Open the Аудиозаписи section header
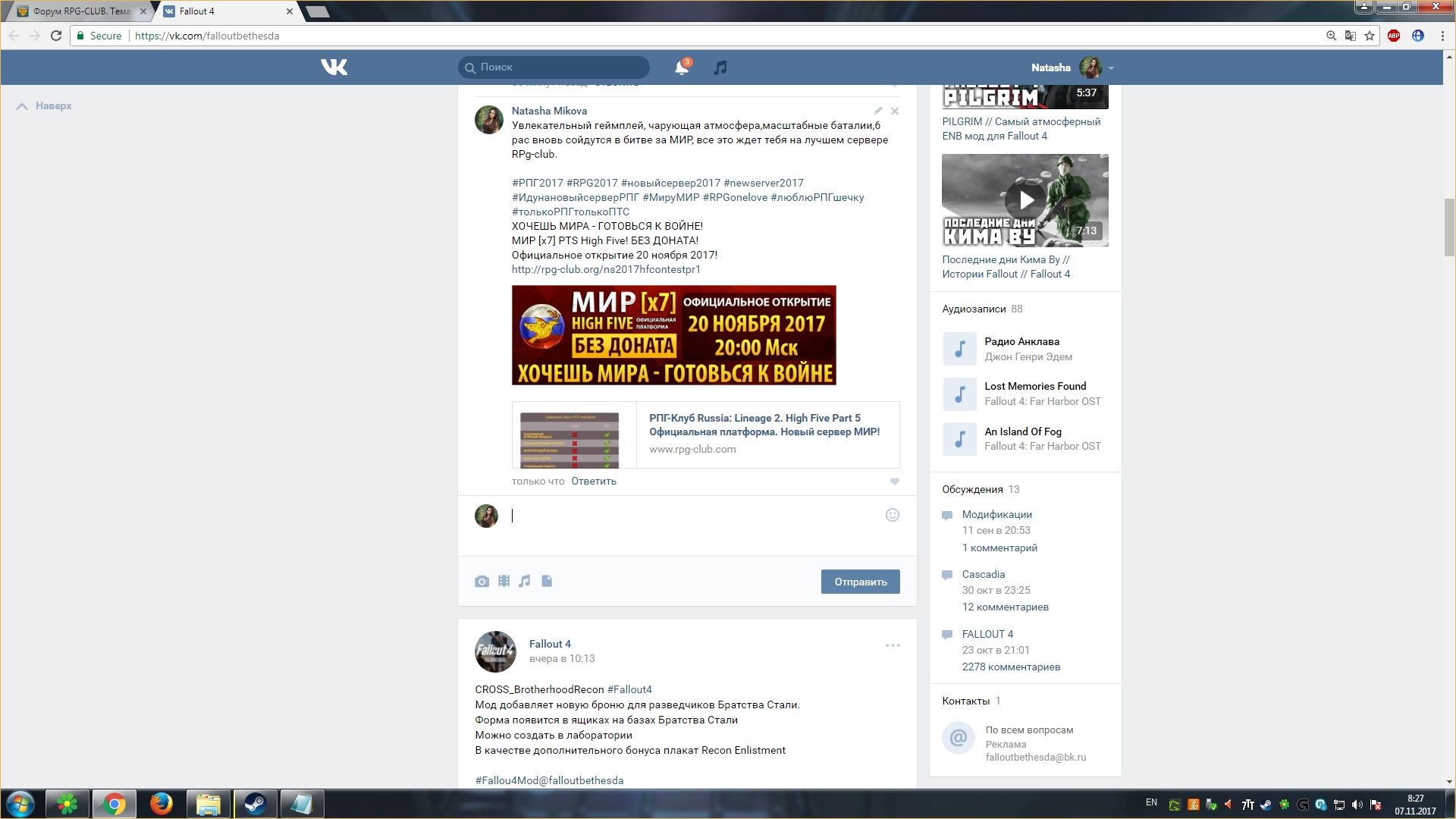 (982, 309)
